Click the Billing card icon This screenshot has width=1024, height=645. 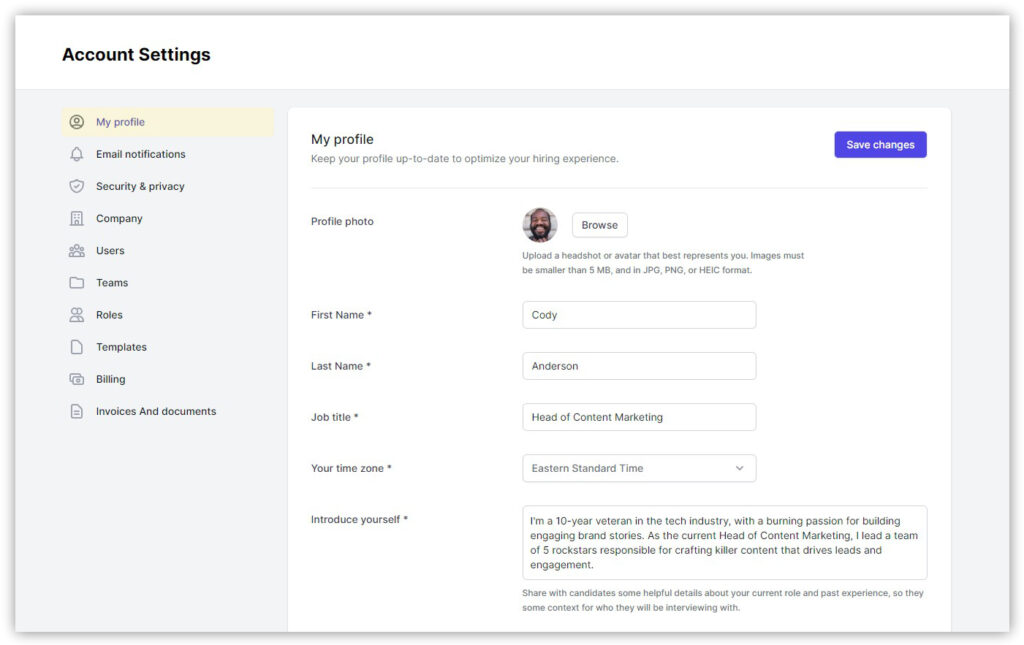coord(77,379)
